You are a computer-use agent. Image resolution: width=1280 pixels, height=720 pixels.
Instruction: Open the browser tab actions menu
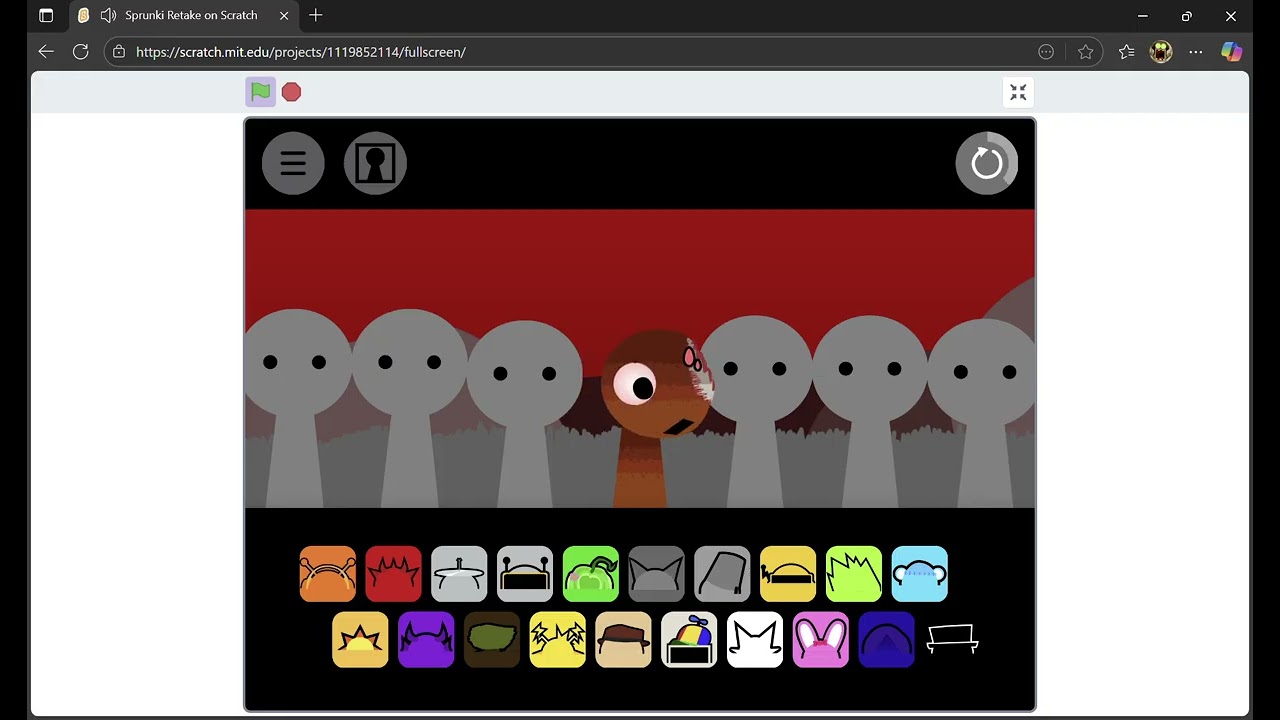(x=46, y=16)
